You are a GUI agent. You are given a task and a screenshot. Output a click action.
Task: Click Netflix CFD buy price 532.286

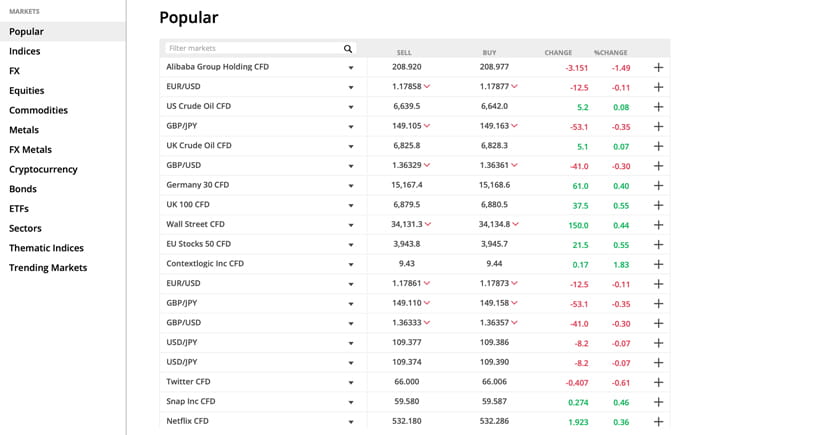tap(494, 421)
